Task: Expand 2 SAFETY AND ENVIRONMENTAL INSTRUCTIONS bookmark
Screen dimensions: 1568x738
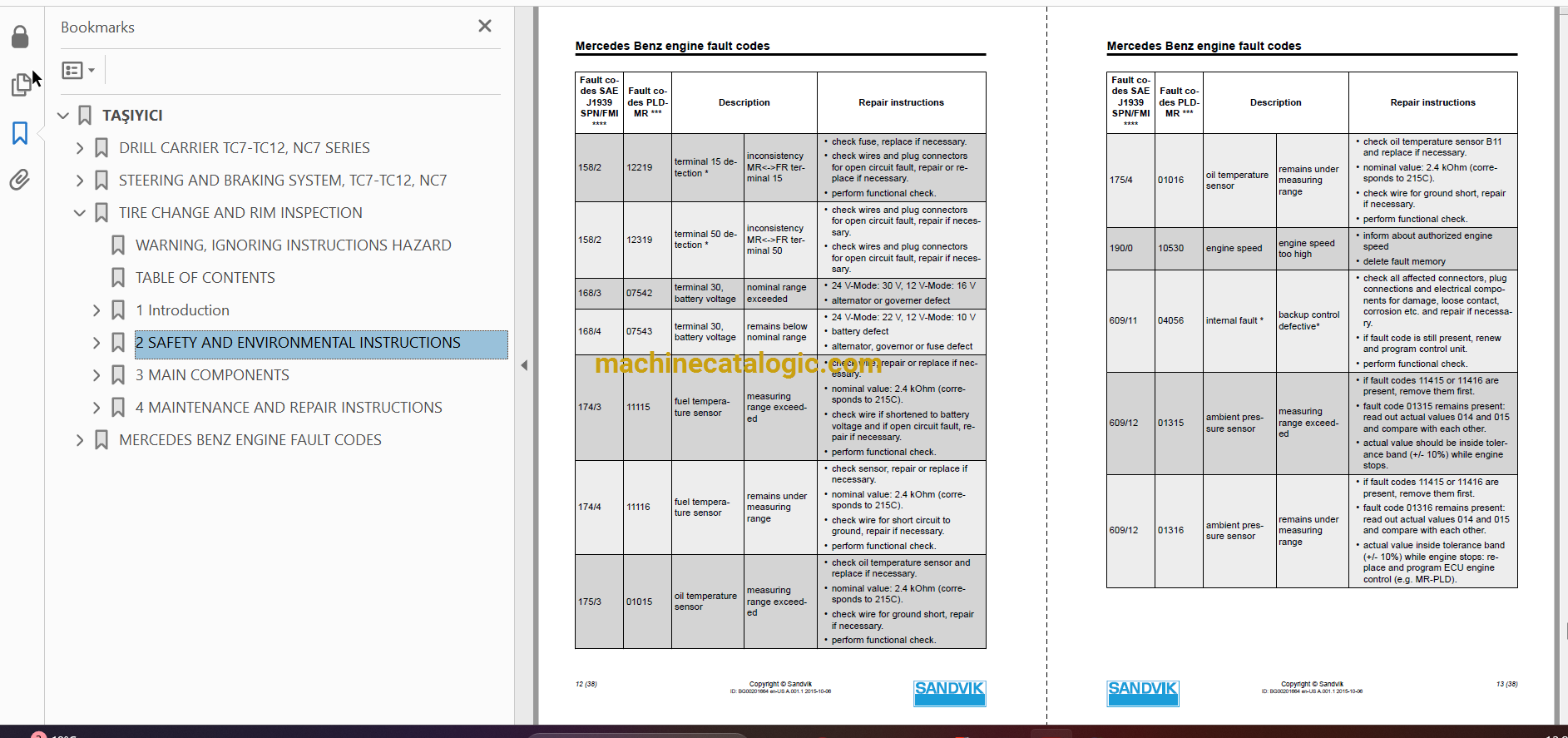Action: point(96,343)
